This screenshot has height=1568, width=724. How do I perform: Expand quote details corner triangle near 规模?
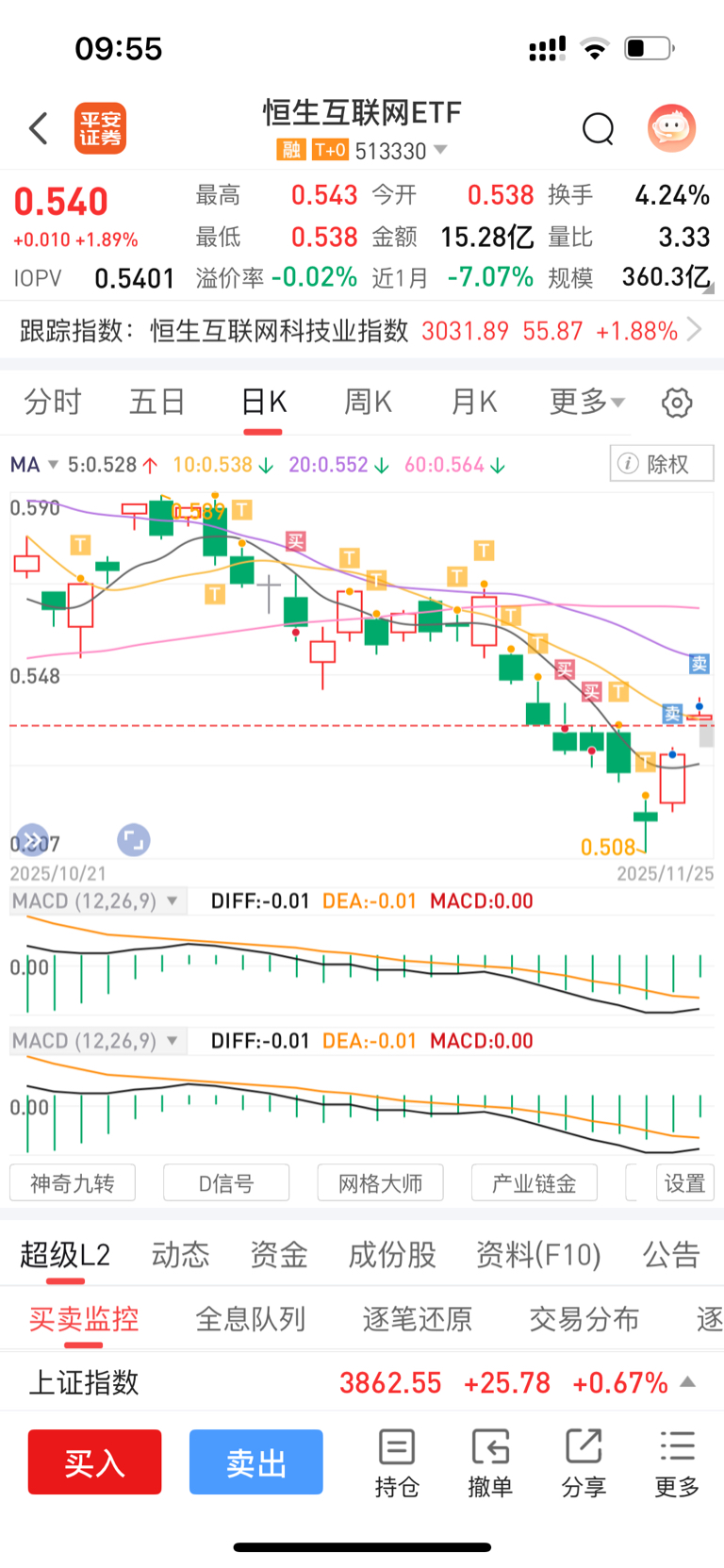pos(708,288)
